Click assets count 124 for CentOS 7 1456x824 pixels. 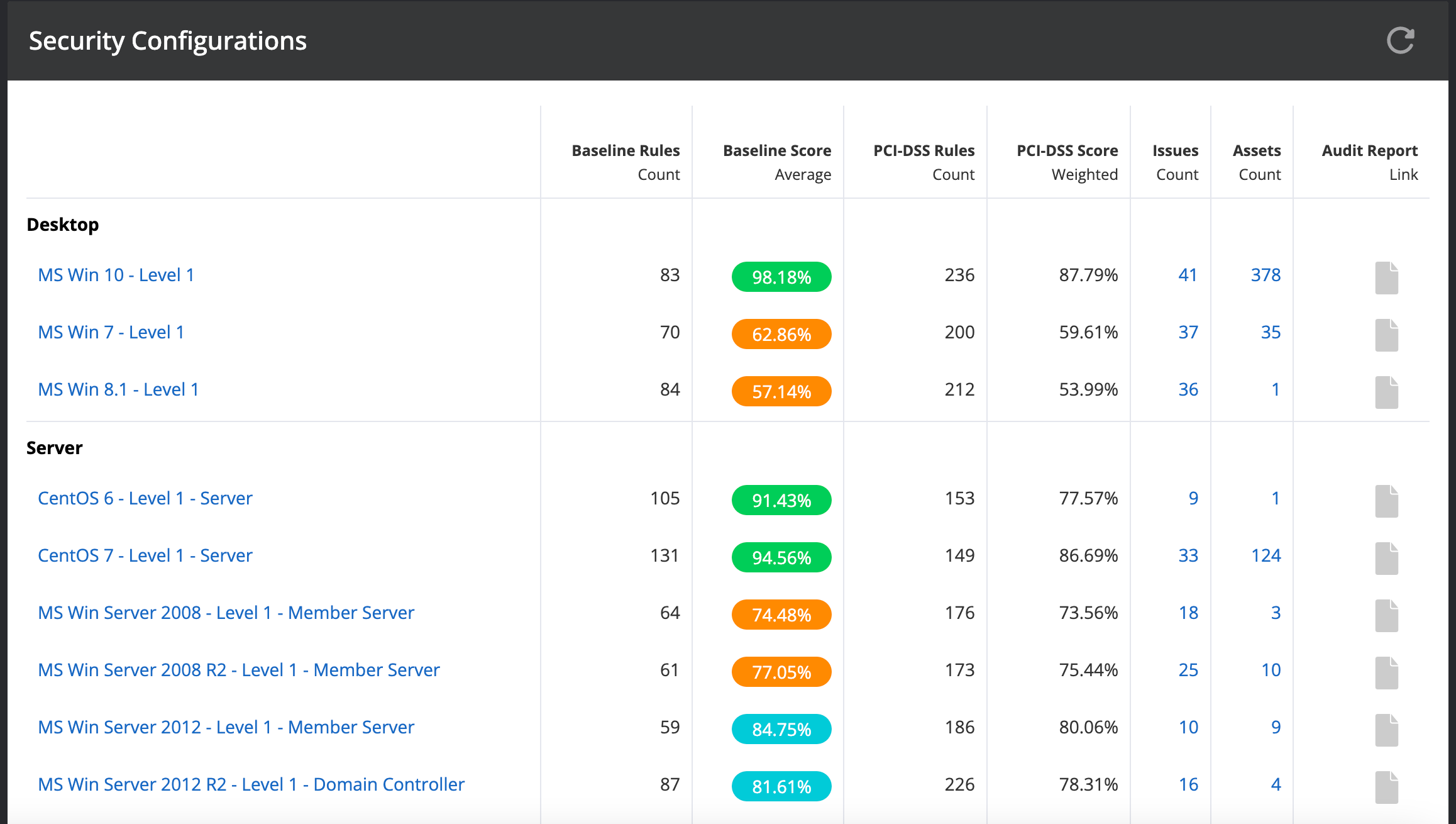coord(1266,555)
